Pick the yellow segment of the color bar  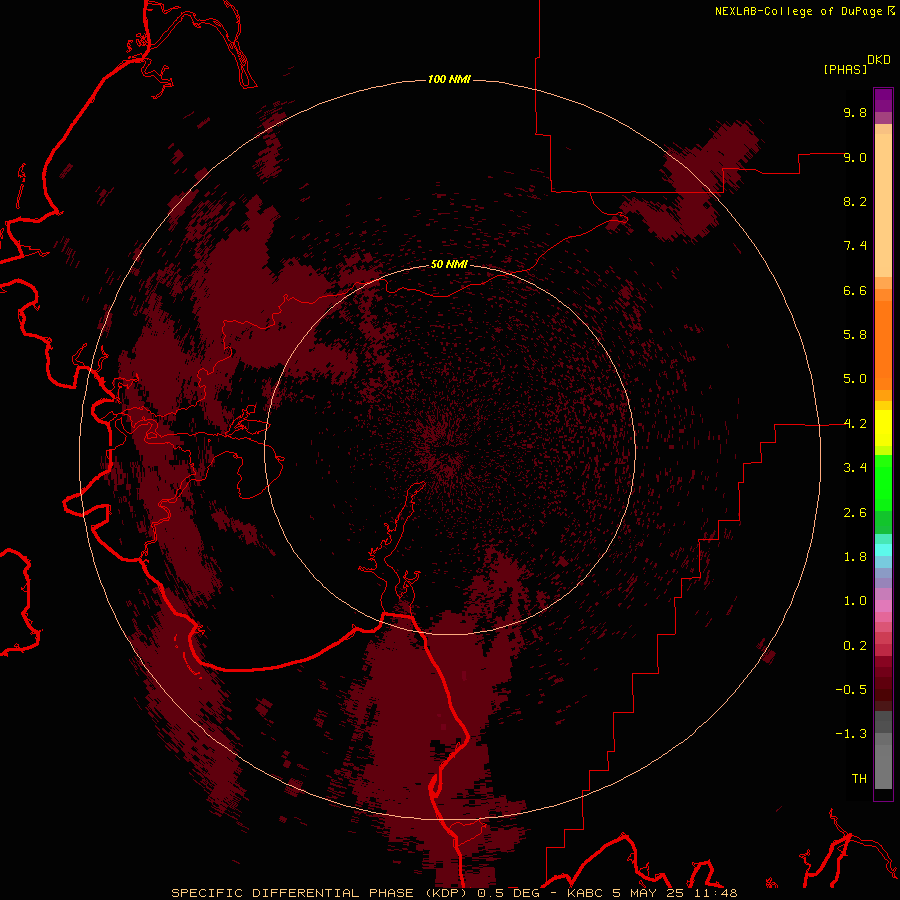[883, 428]
